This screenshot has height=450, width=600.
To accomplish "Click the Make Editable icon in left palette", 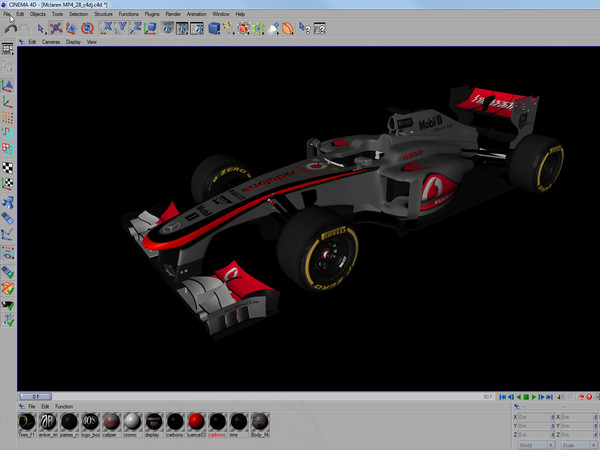I will tap(8, 67).
